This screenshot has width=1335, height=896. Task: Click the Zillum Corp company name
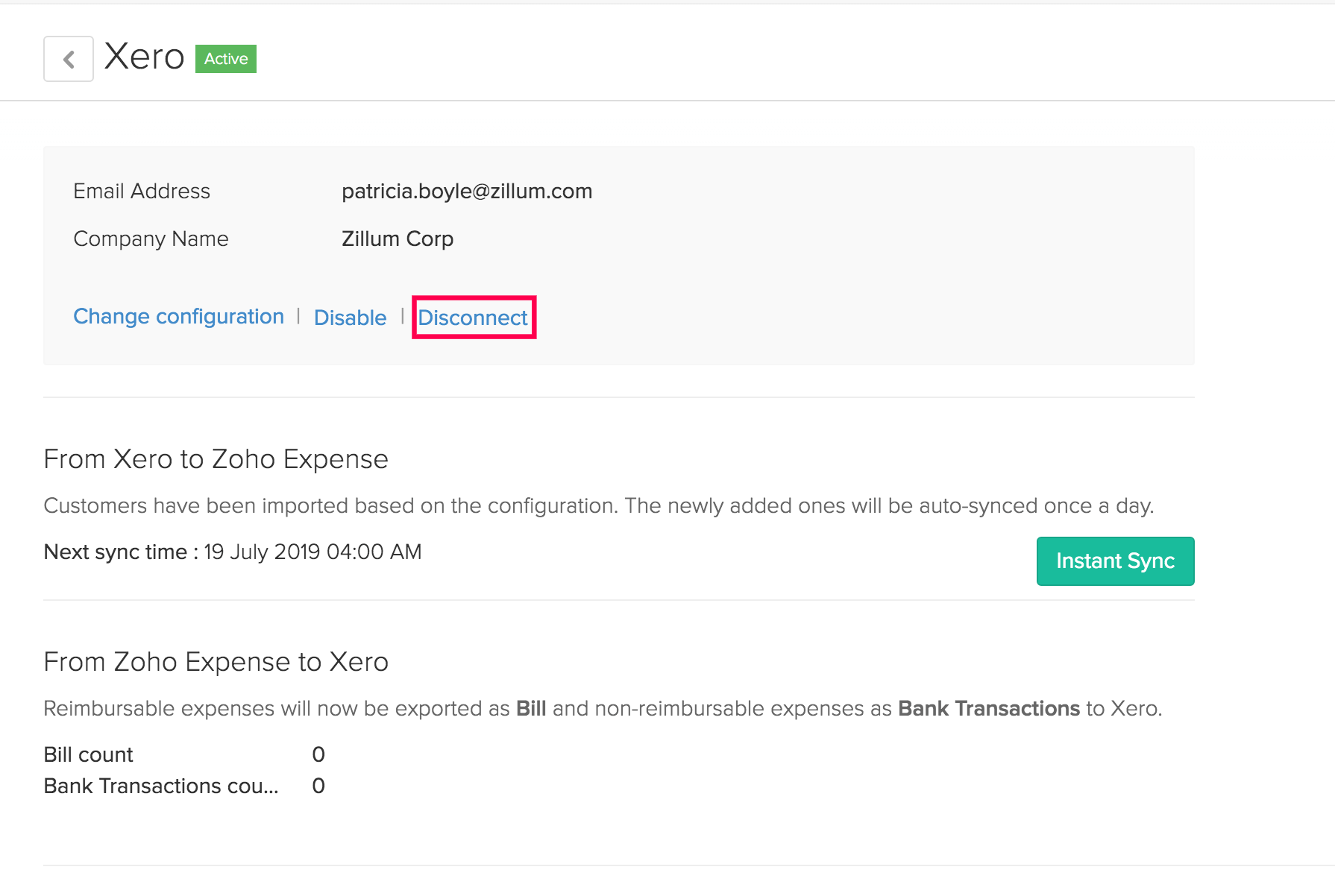(398, 239)
